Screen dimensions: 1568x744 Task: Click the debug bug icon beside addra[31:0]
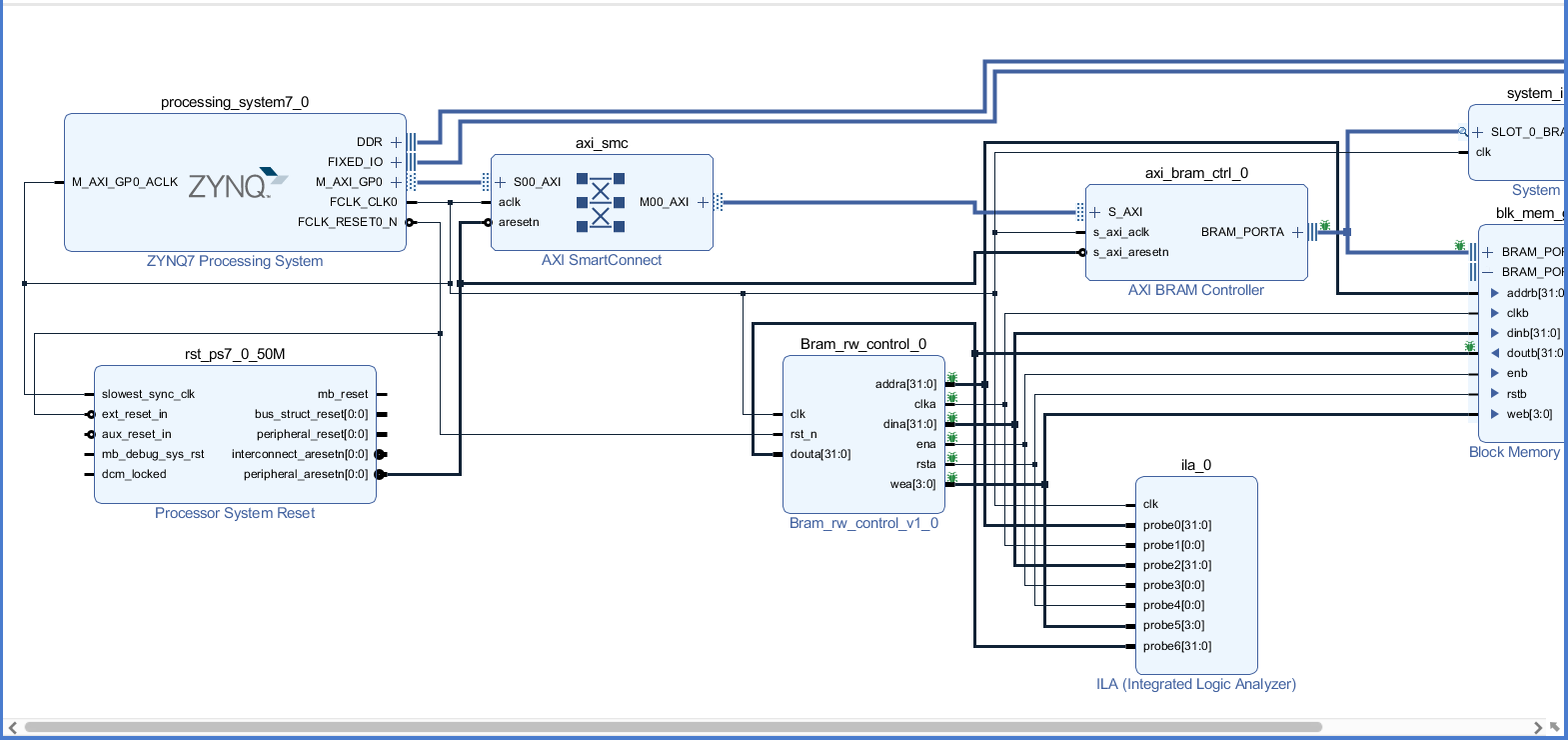tap(951, 378)
